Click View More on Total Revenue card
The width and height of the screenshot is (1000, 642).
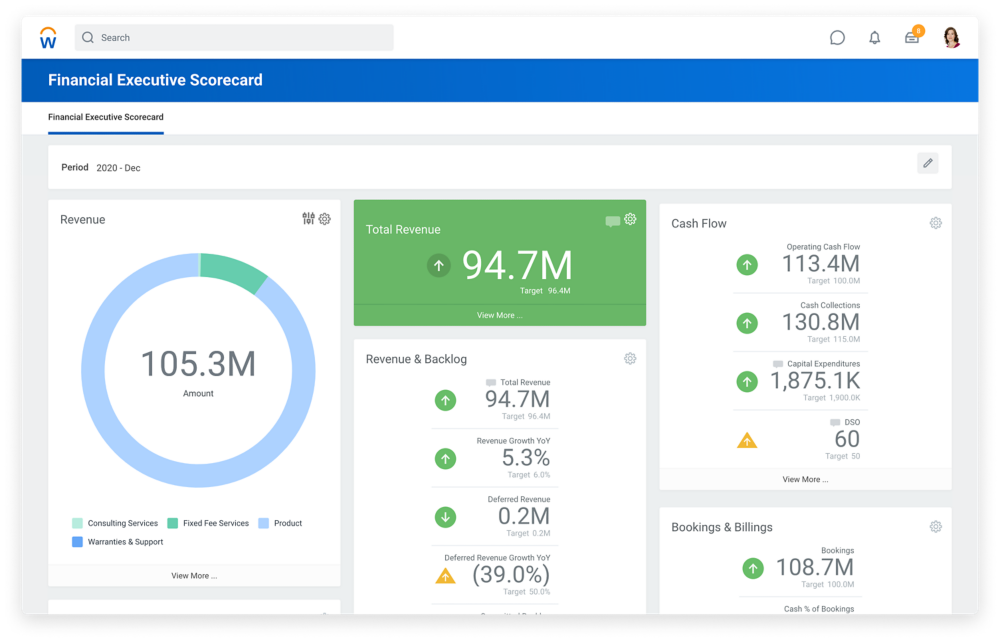coord(499,315)
